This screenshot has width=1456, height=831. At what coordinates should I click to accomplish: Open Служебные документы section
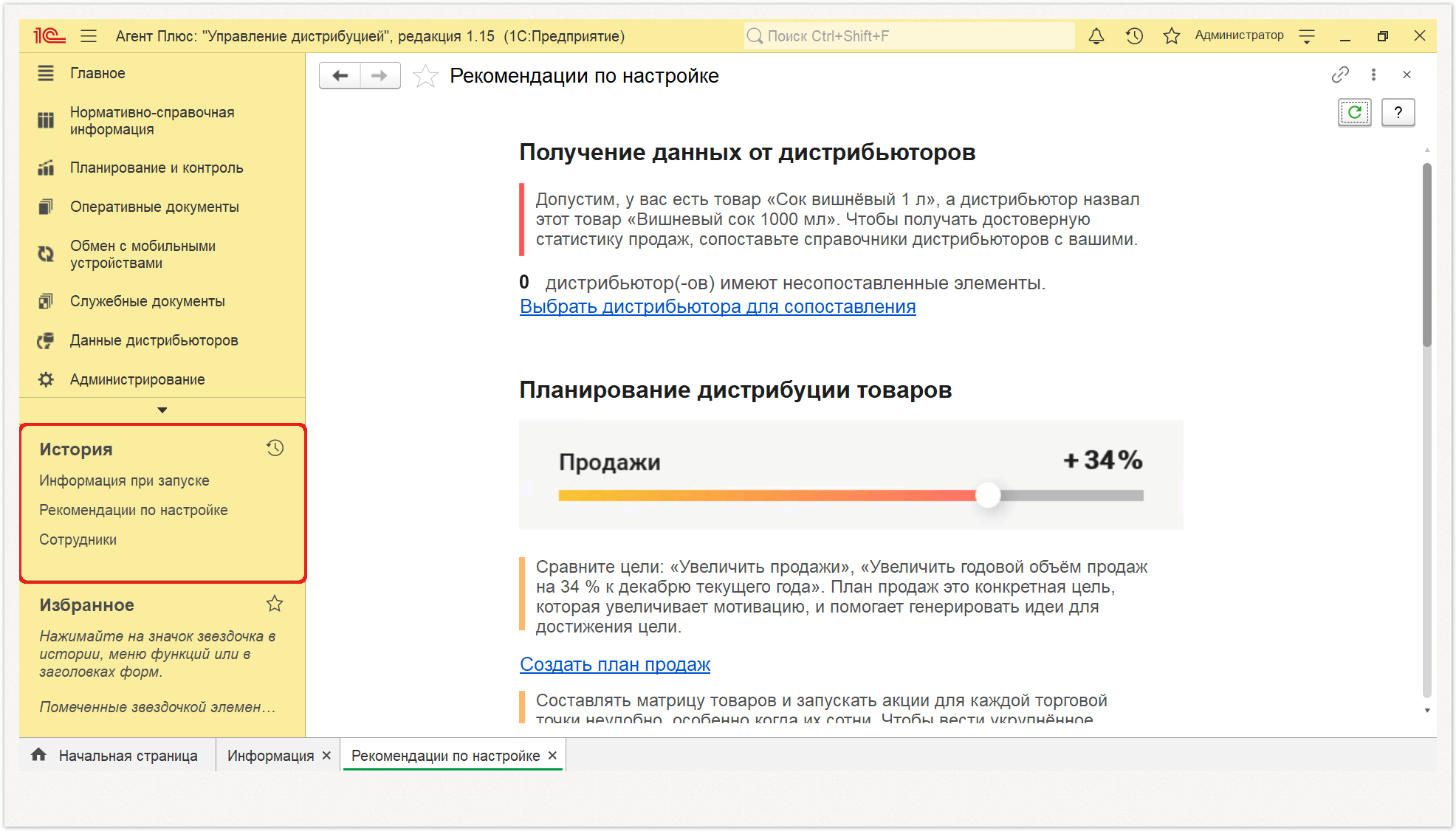(148, 301)
